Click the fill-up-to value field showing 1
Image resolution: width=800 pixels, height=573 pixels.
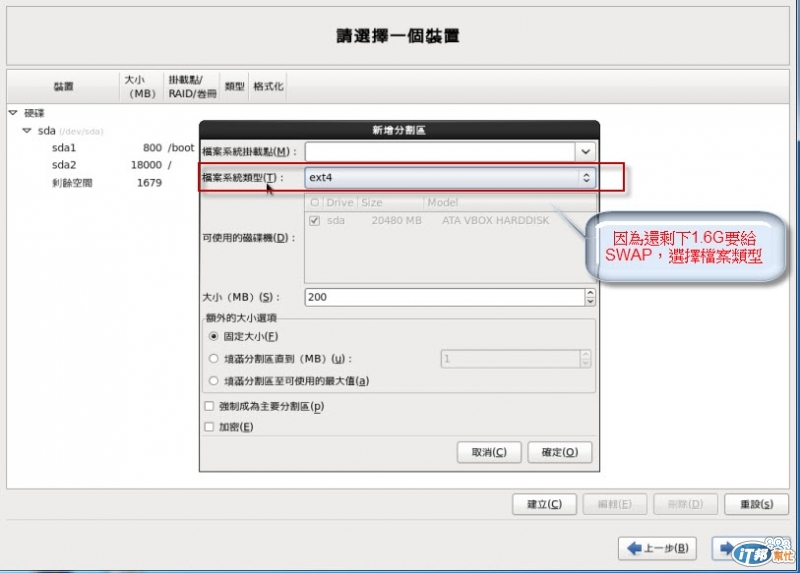coord(510,359)
